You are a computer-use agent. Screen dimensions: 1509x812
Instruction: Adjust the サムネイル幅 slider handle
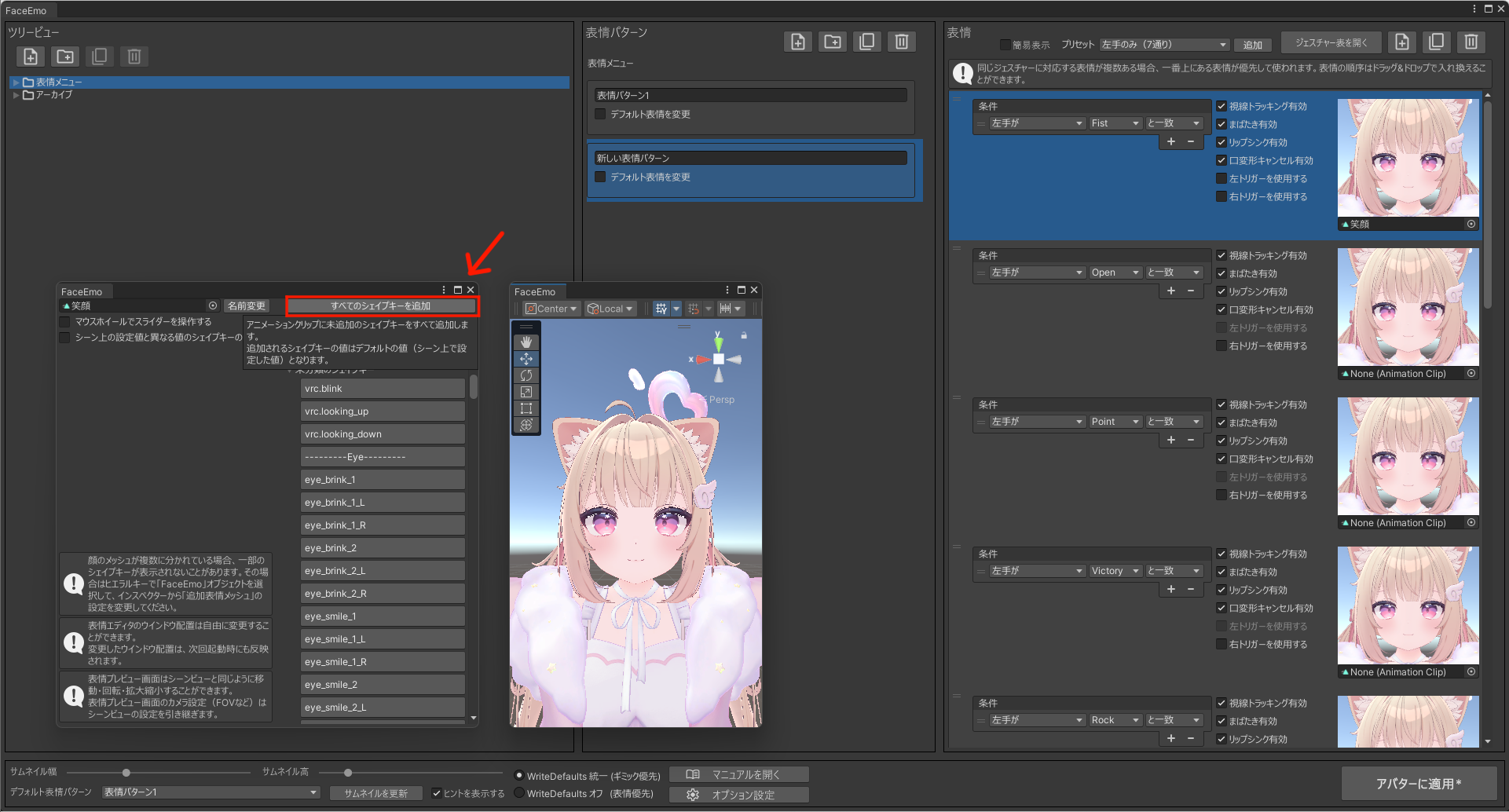[126, 772]
